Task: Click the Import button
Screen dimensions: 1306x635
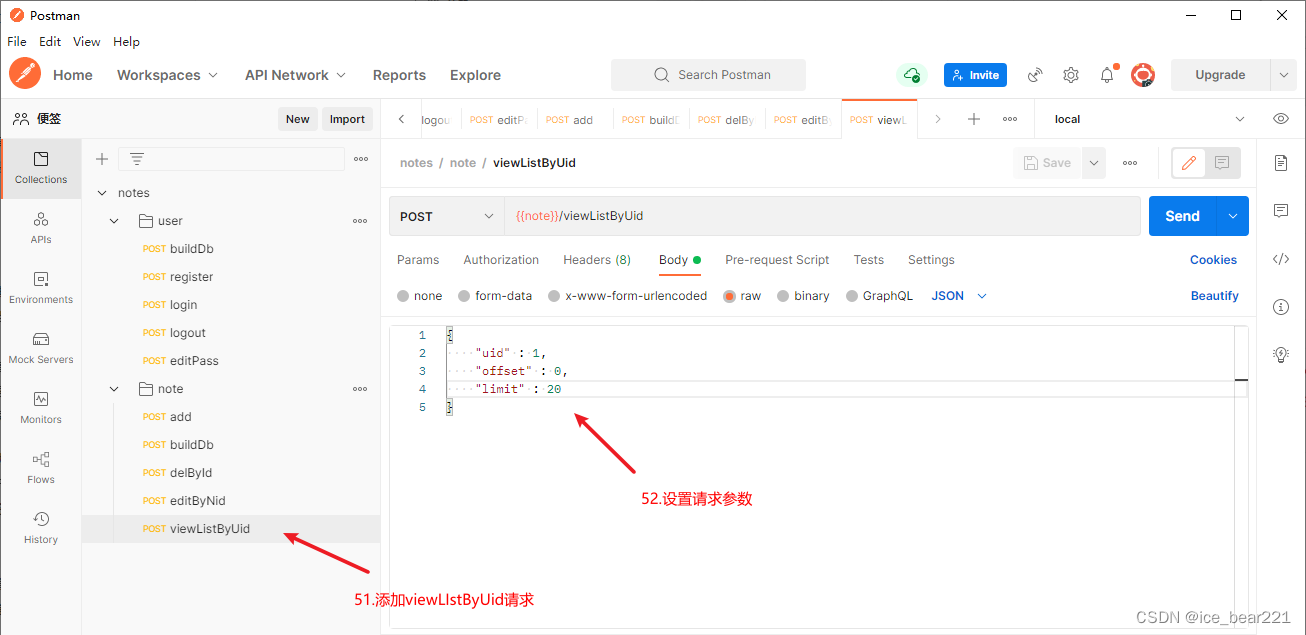Action: [347, 119]
